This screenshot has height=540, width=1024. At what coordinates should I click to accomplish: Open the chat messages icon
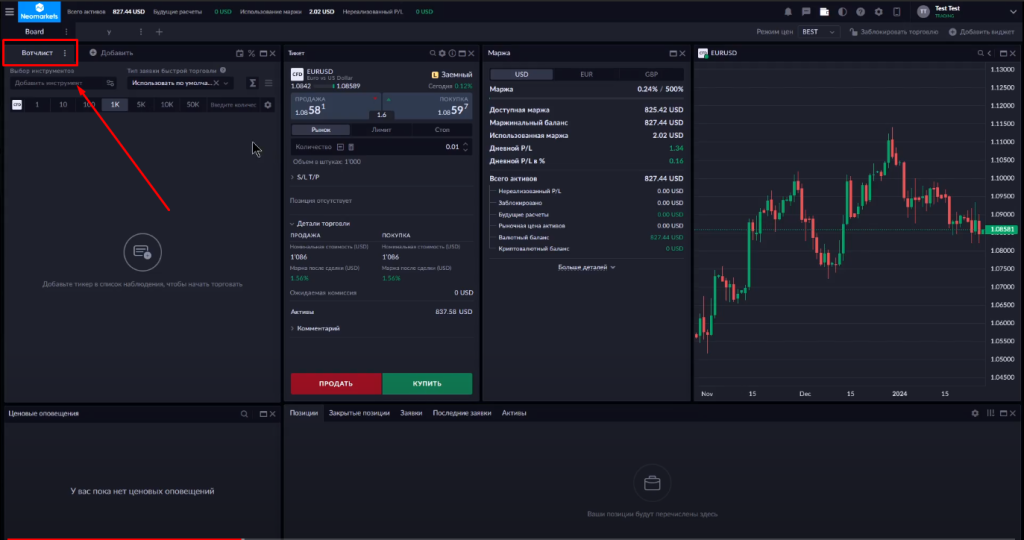(x=806, y=12)
